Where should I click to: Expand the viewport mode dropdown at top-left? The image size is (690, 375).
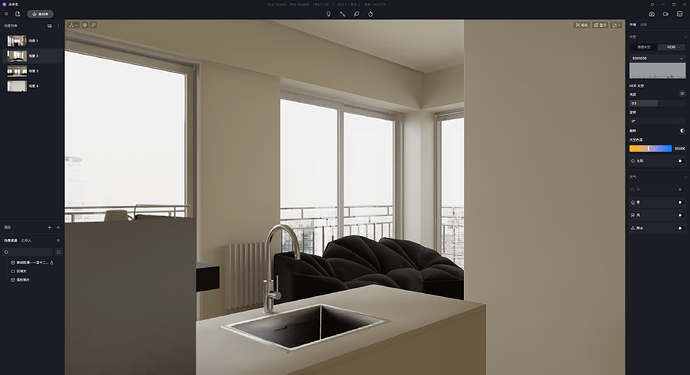[73, 25]
